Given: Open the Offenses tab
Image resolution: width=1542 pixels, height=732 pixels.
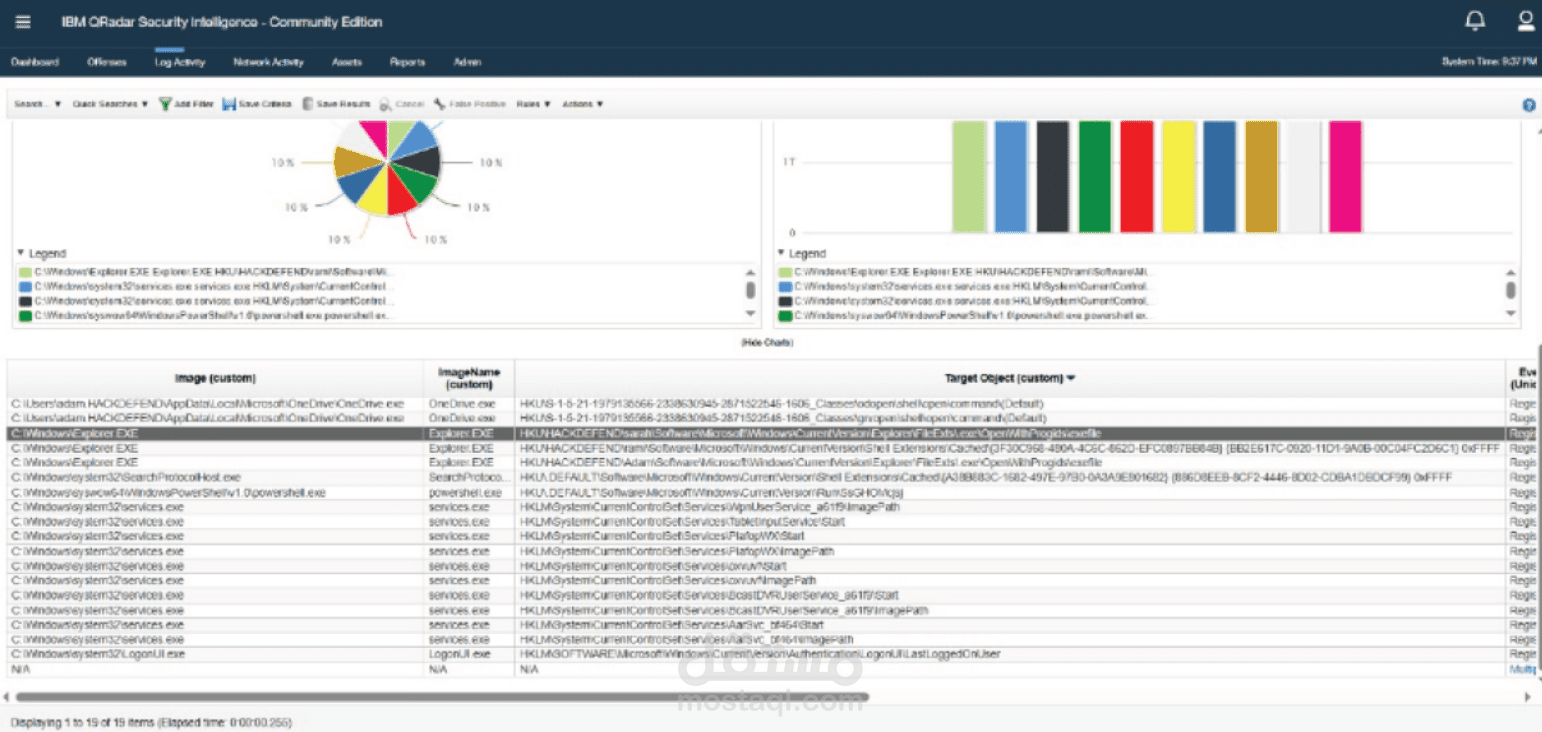Looking at the screenshot, I should click(x=107, y=62).
